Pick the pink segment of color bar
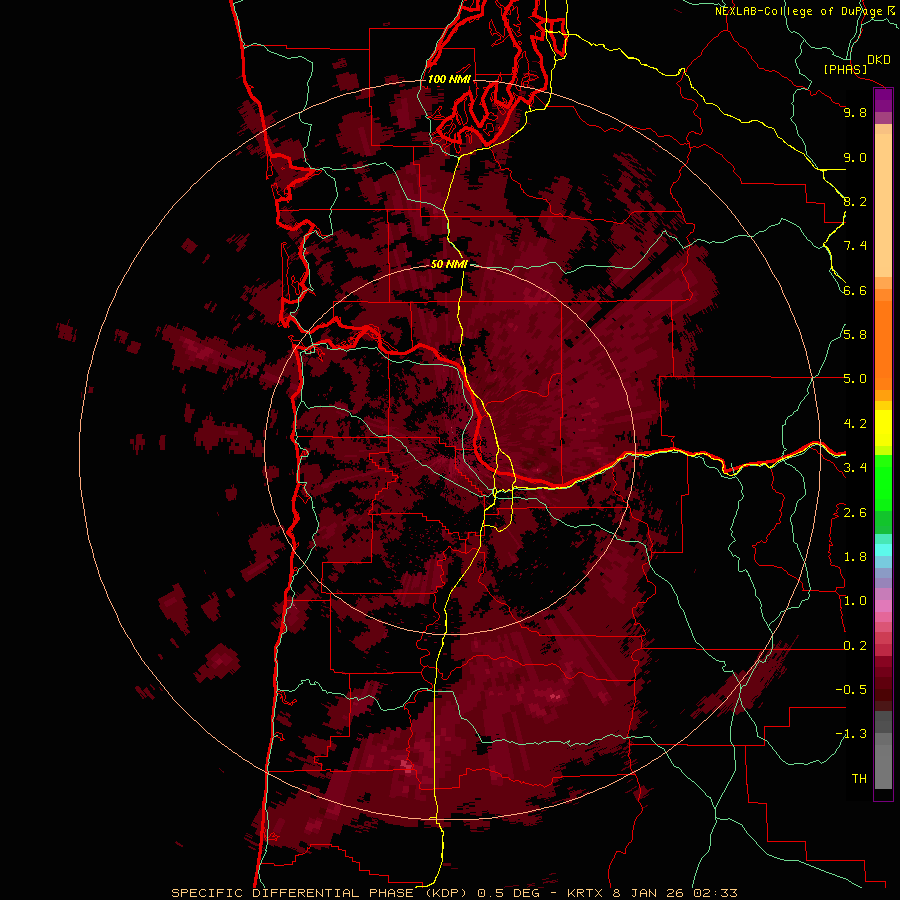Image resolution: width=900 pixels, height=900 pixels. click(x=883, y=606)
